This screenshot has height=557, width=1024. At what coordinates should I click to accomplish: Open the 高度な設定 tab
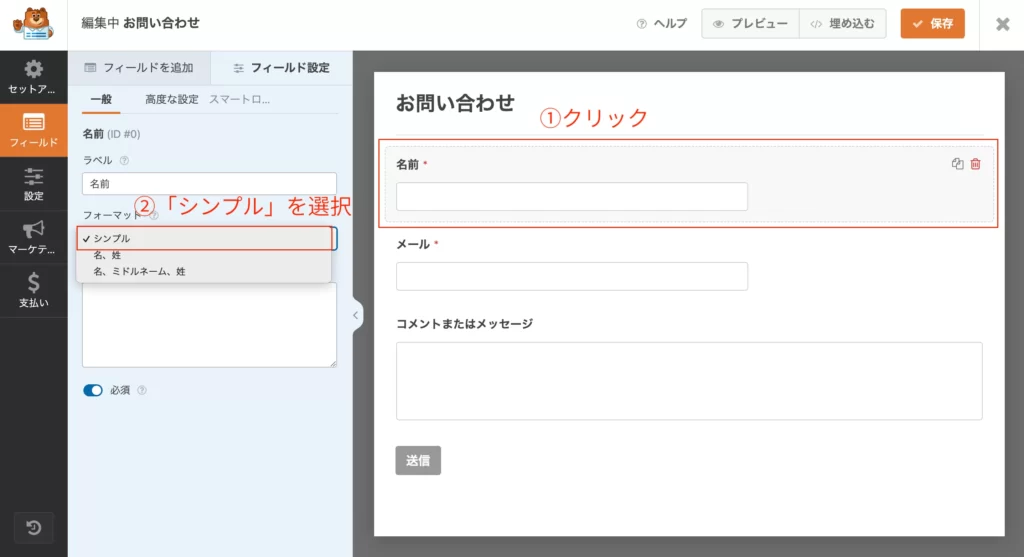tap(171, 99)
